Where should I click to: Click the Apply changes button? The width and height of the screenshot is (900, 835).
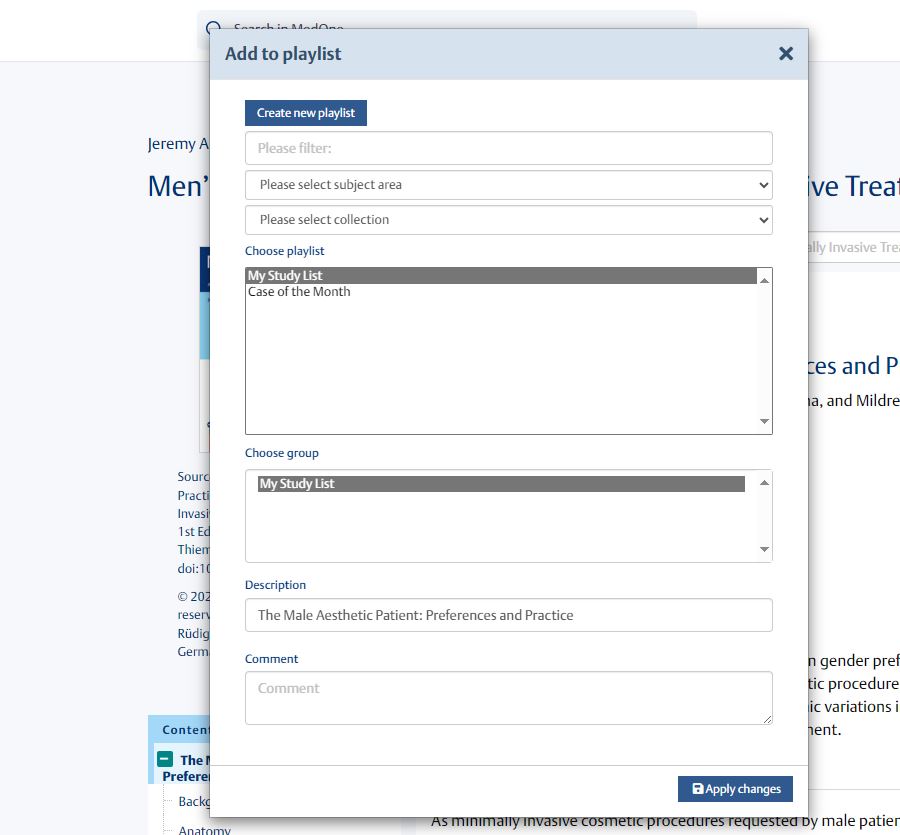click(x=735, y=789)
